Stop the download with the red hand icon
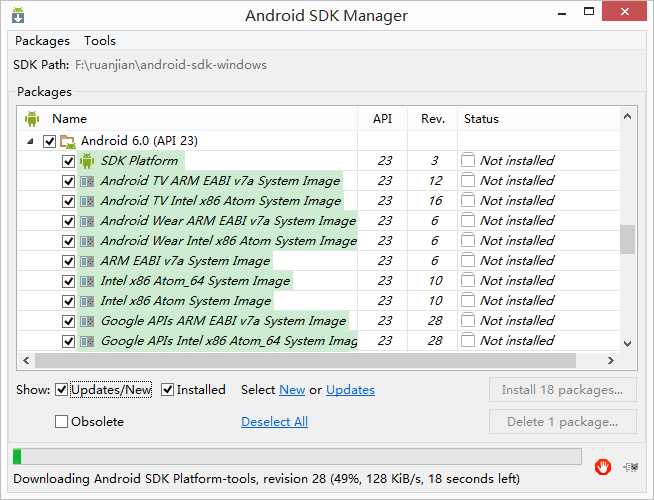 (603, 467)
